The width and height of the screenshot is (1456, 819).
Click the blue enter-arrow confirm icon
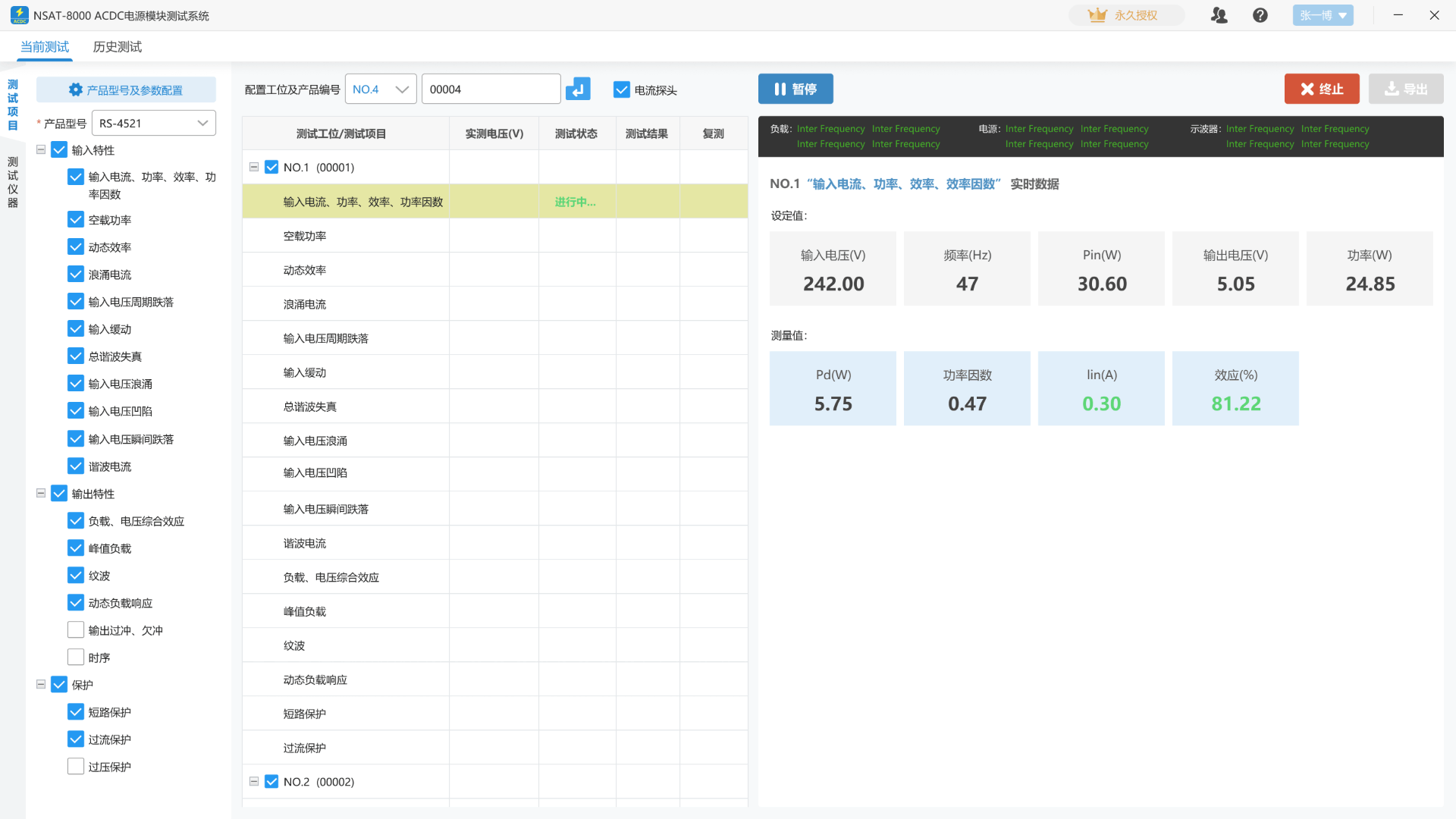tap(578, 89)
